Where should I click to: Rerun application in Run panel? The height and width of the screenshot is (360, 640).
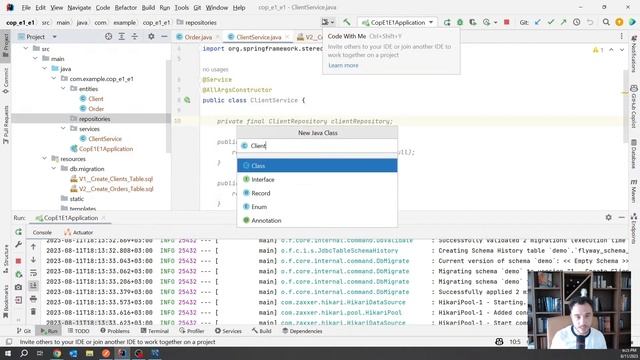18,232
